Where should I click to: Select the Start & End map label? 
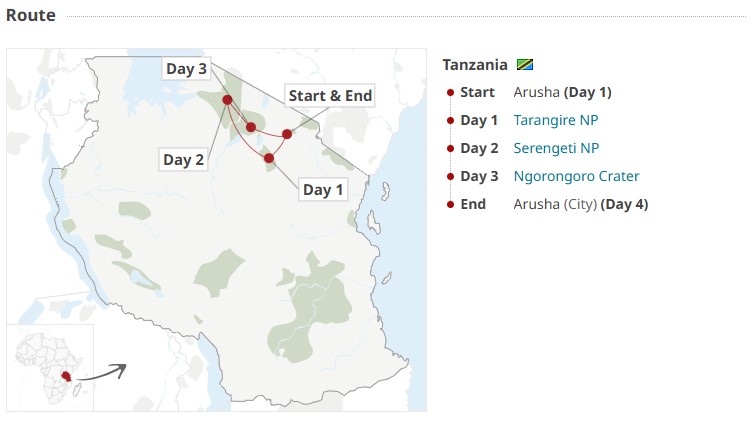(x=330, y=96)
